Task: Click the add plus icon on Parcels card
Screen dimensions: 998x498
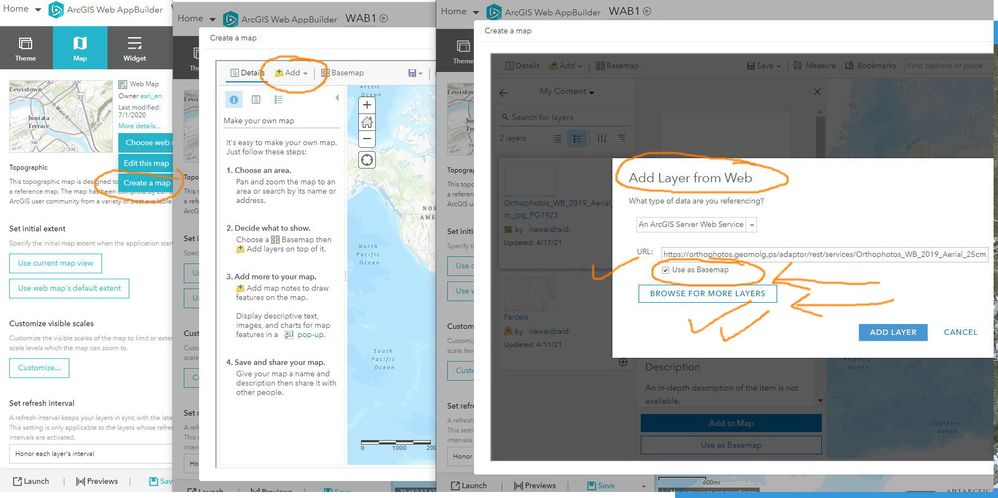Action: point(623,362)
